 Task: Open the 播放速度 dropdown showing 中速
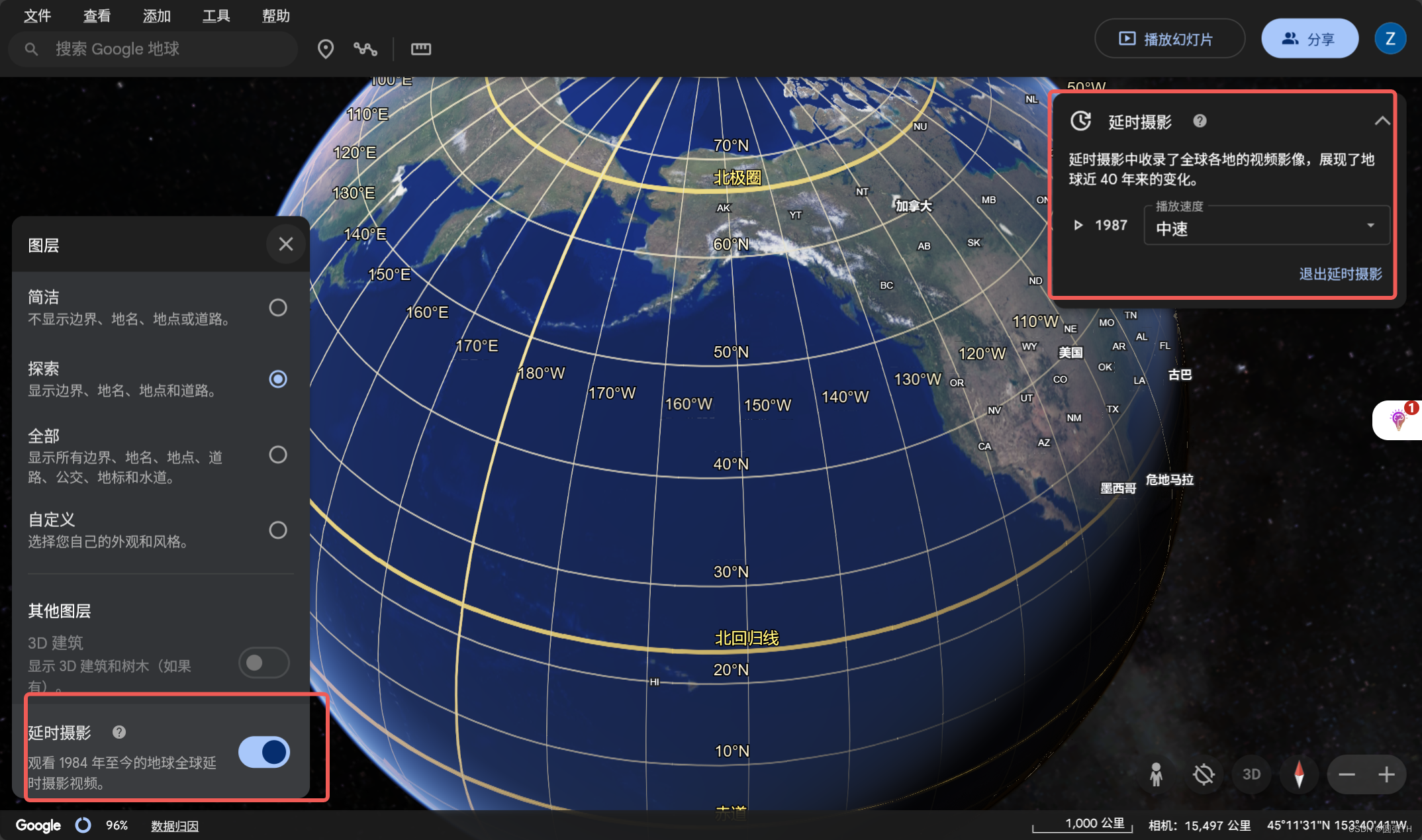point(1265,226)
